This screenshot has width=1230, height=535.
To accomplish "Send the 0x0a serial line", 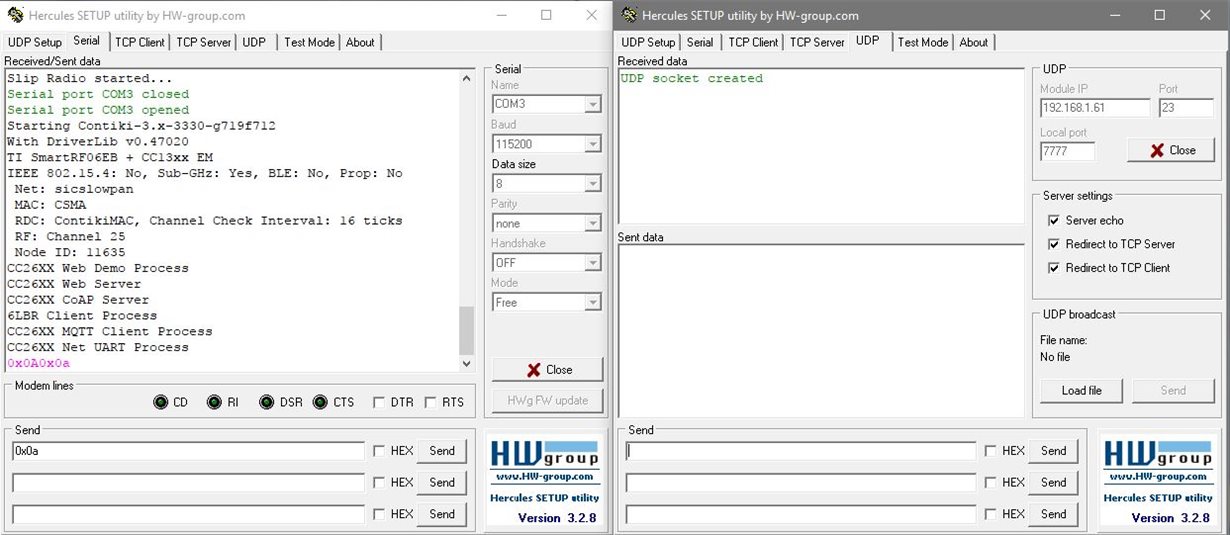I will point(442,451).
